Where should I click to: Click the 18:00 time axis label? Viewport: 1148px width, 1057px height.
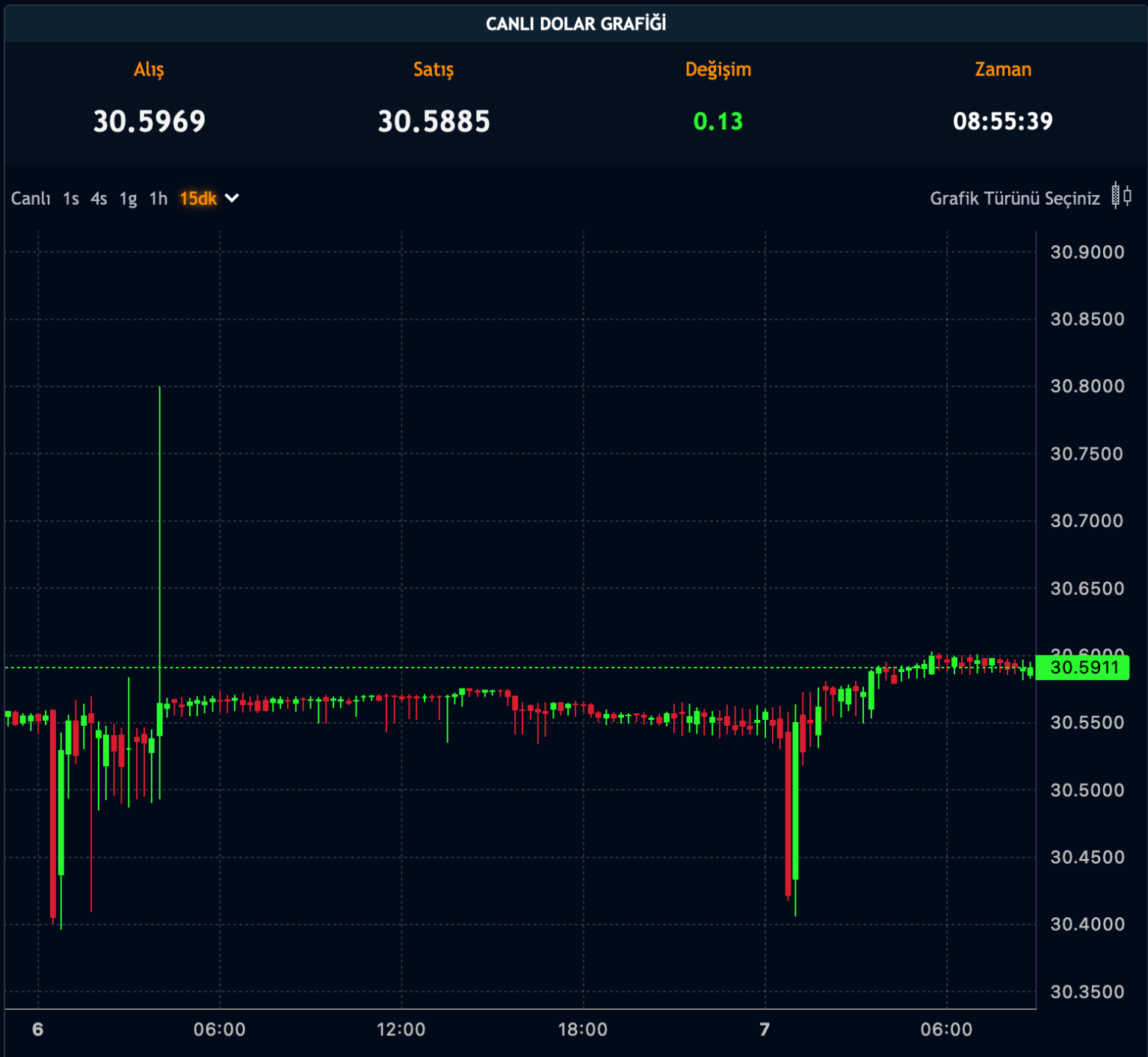point(583,1029)
